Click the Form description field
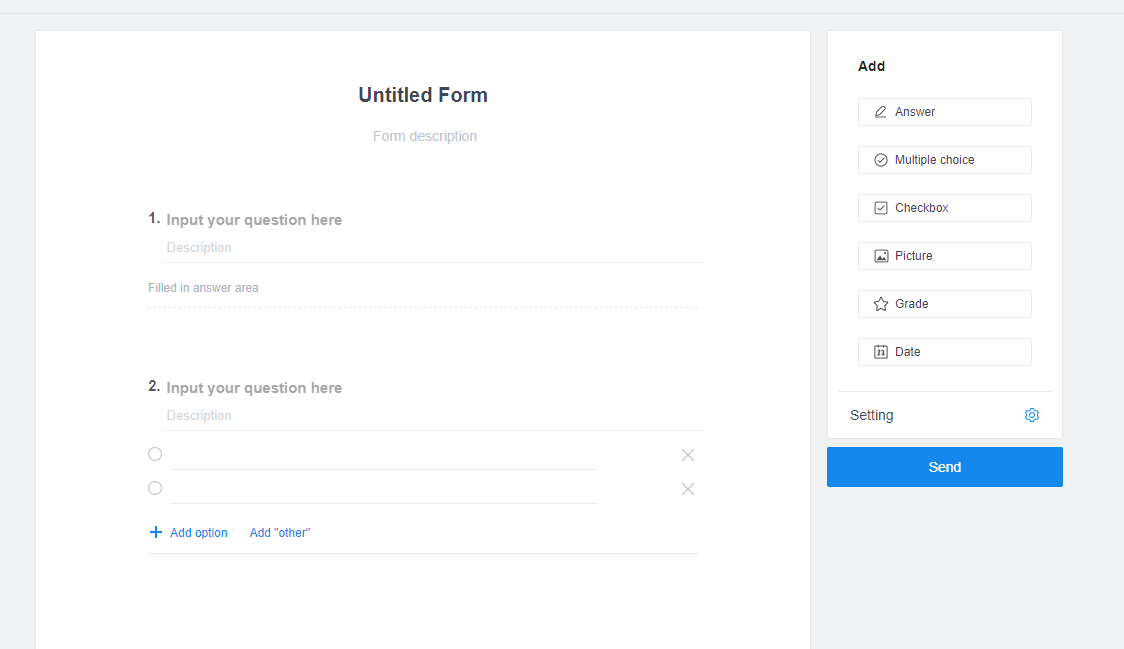 pos(424,136)
